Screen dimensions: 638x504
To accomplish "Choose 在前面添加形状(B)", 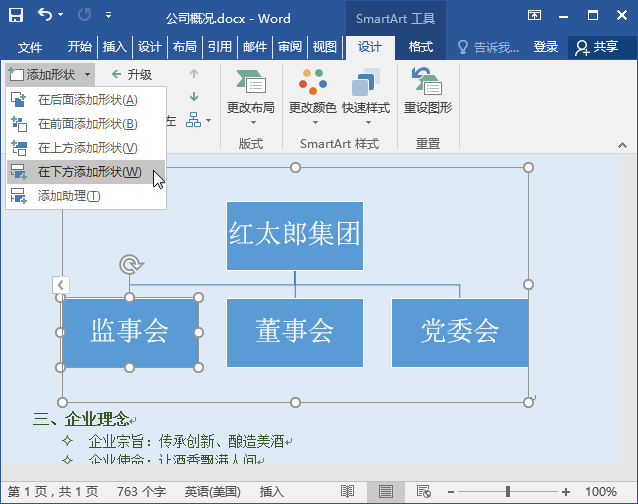I will (86, 124).
